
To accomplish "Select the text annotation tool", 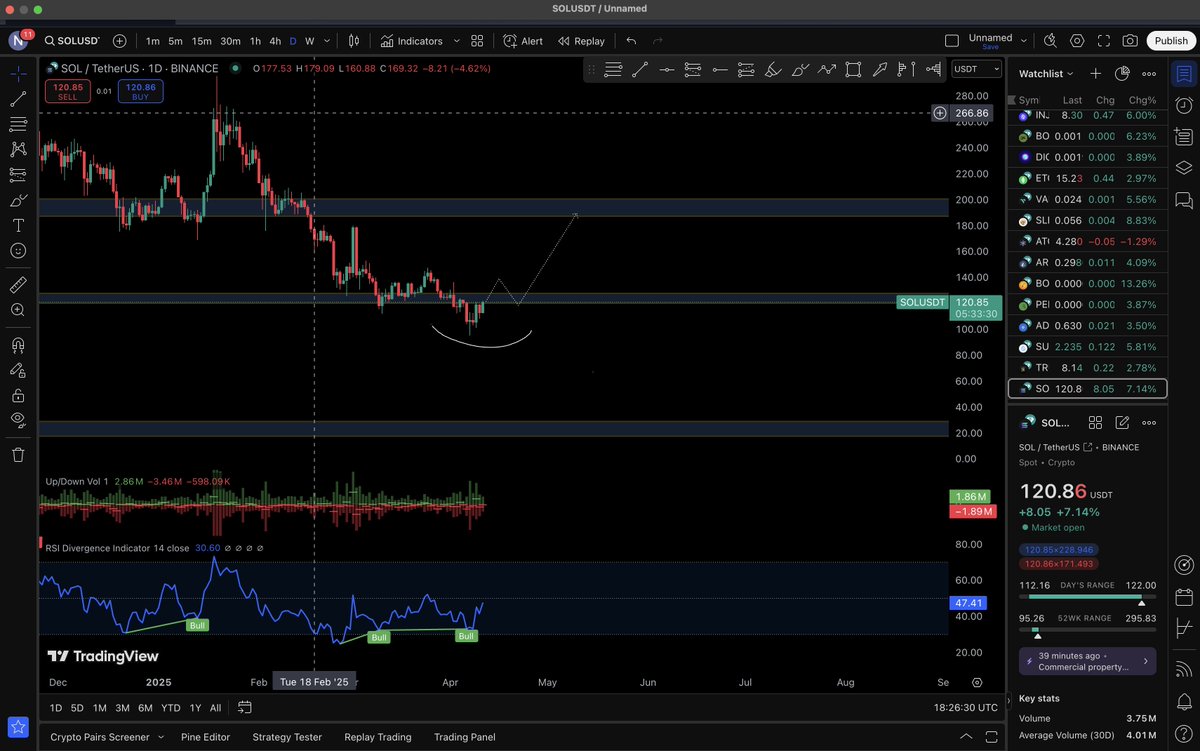I will coord(18,225).
